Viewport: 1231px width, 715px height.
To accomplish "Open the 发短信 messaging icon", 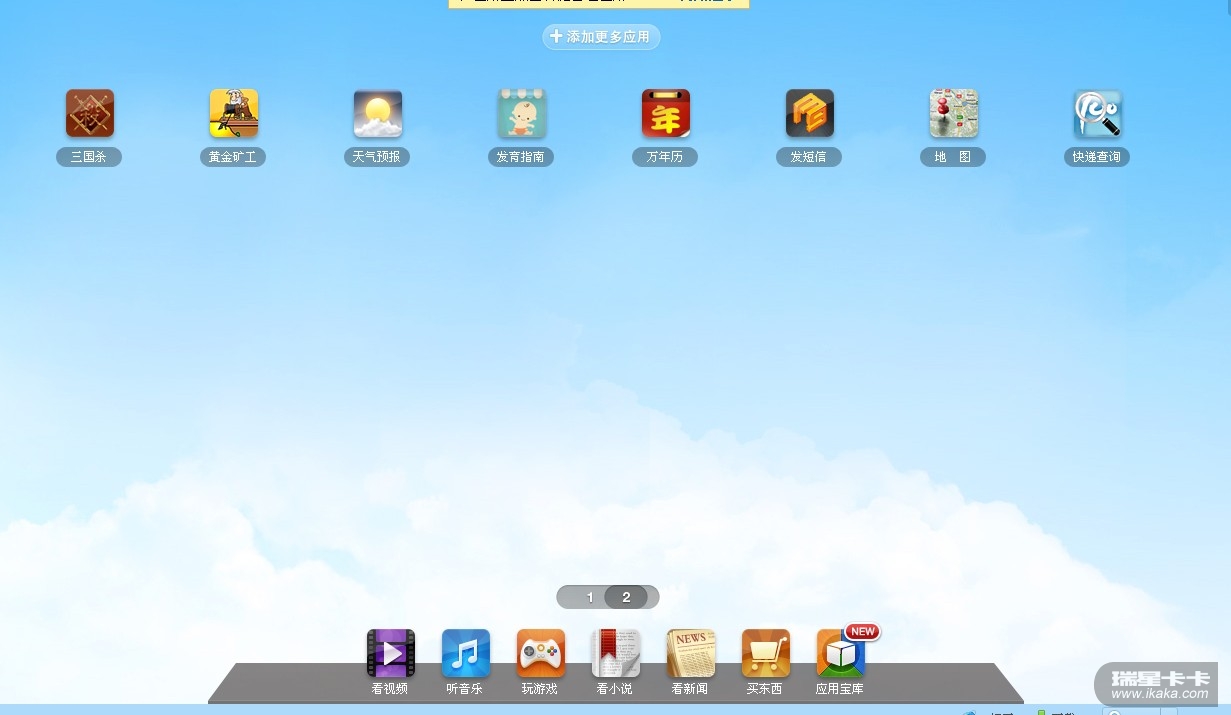I will tap(810, 114).
